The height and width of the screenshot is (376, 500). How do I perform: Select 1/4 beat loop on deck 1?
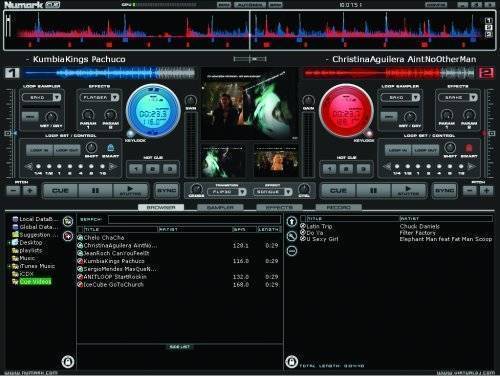[38, 166]
